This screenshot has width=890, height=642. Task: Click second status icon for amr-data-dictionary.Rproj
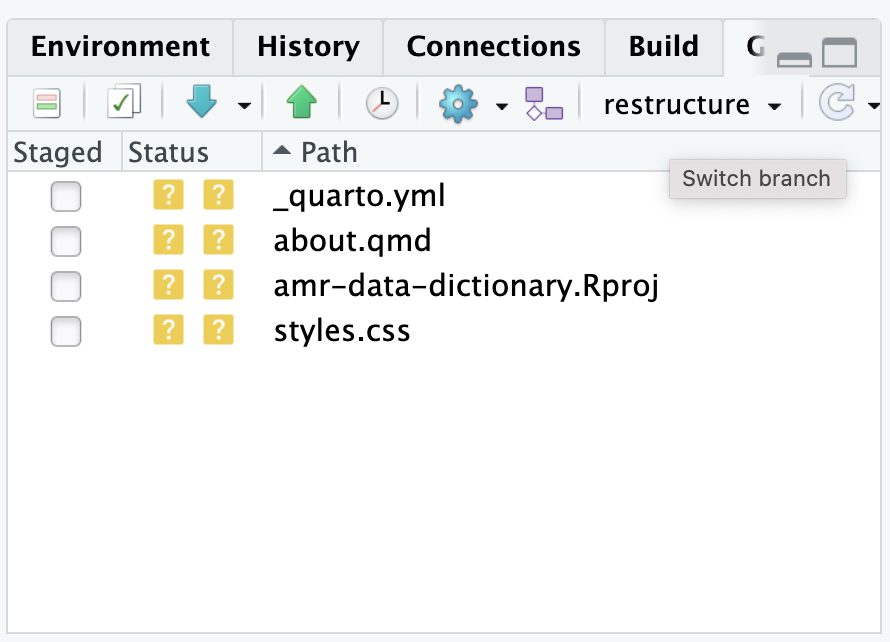218,284
